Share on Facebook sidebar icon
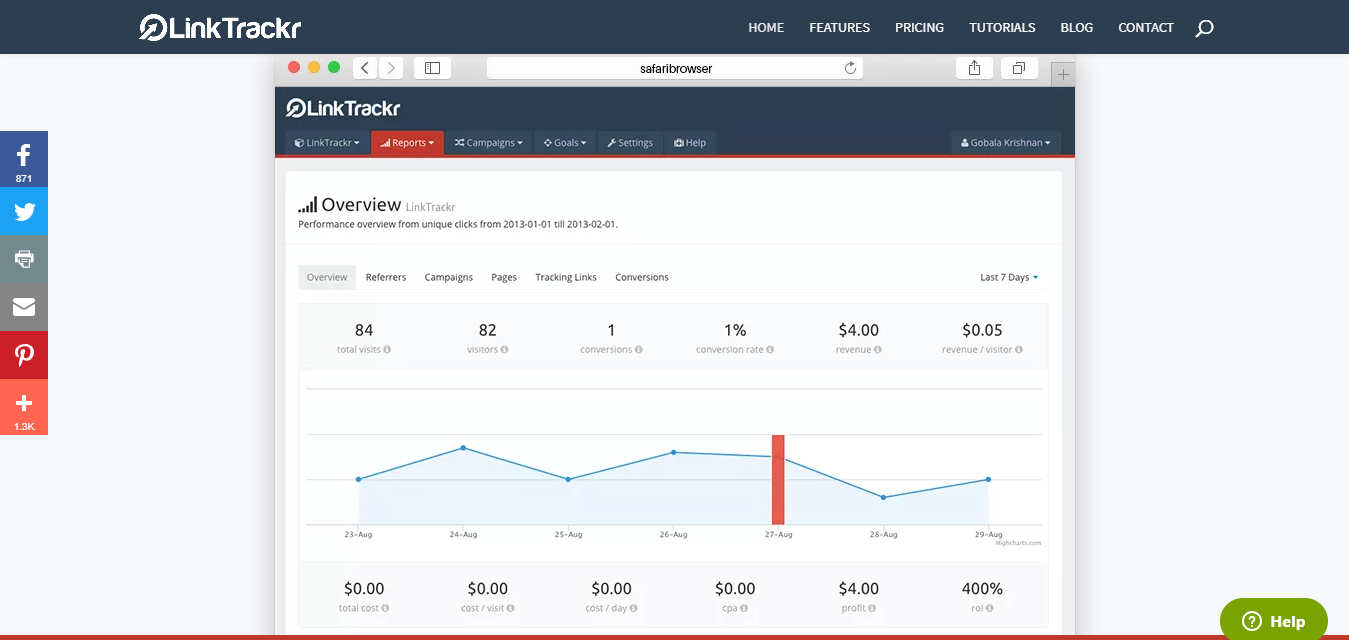 24,159
